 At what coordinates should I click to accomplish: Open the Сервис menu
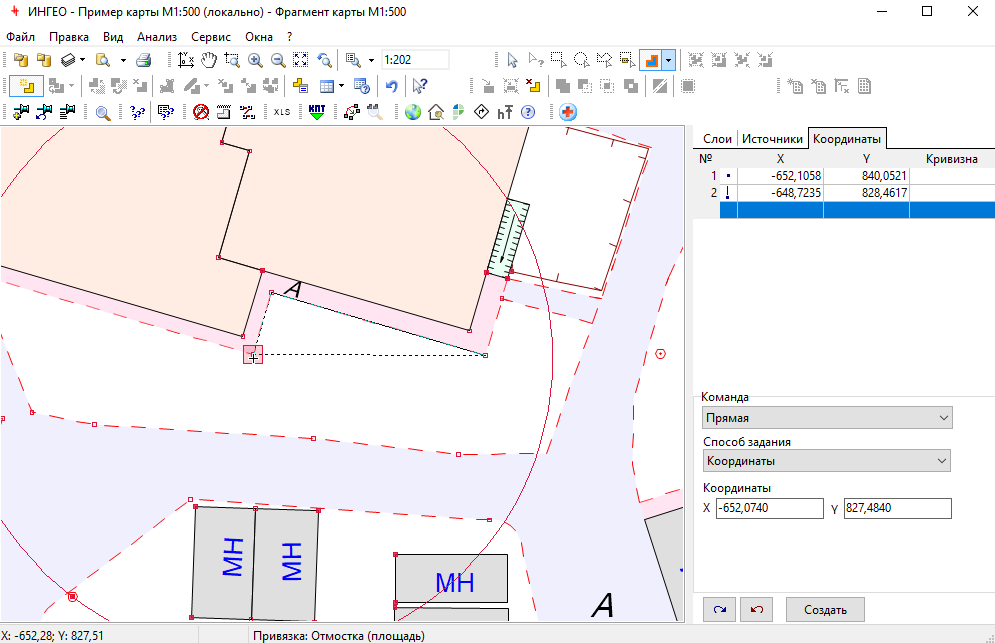tap(211, 37)
